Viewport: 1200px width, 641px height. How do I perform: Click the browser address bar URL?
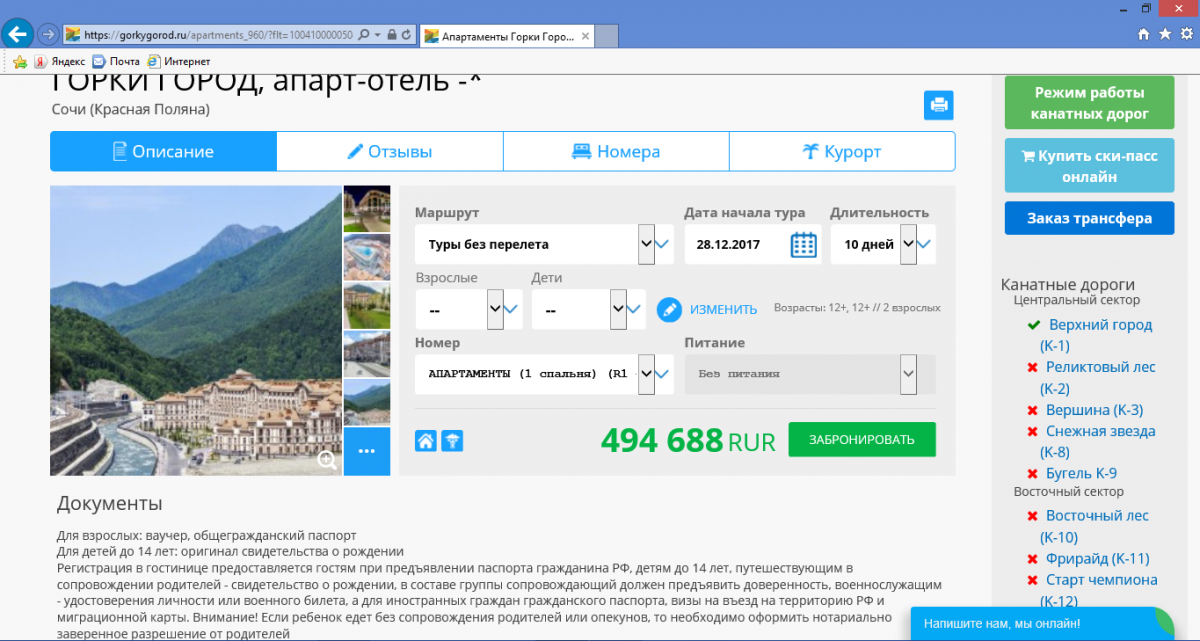click(x=218, y=34)
